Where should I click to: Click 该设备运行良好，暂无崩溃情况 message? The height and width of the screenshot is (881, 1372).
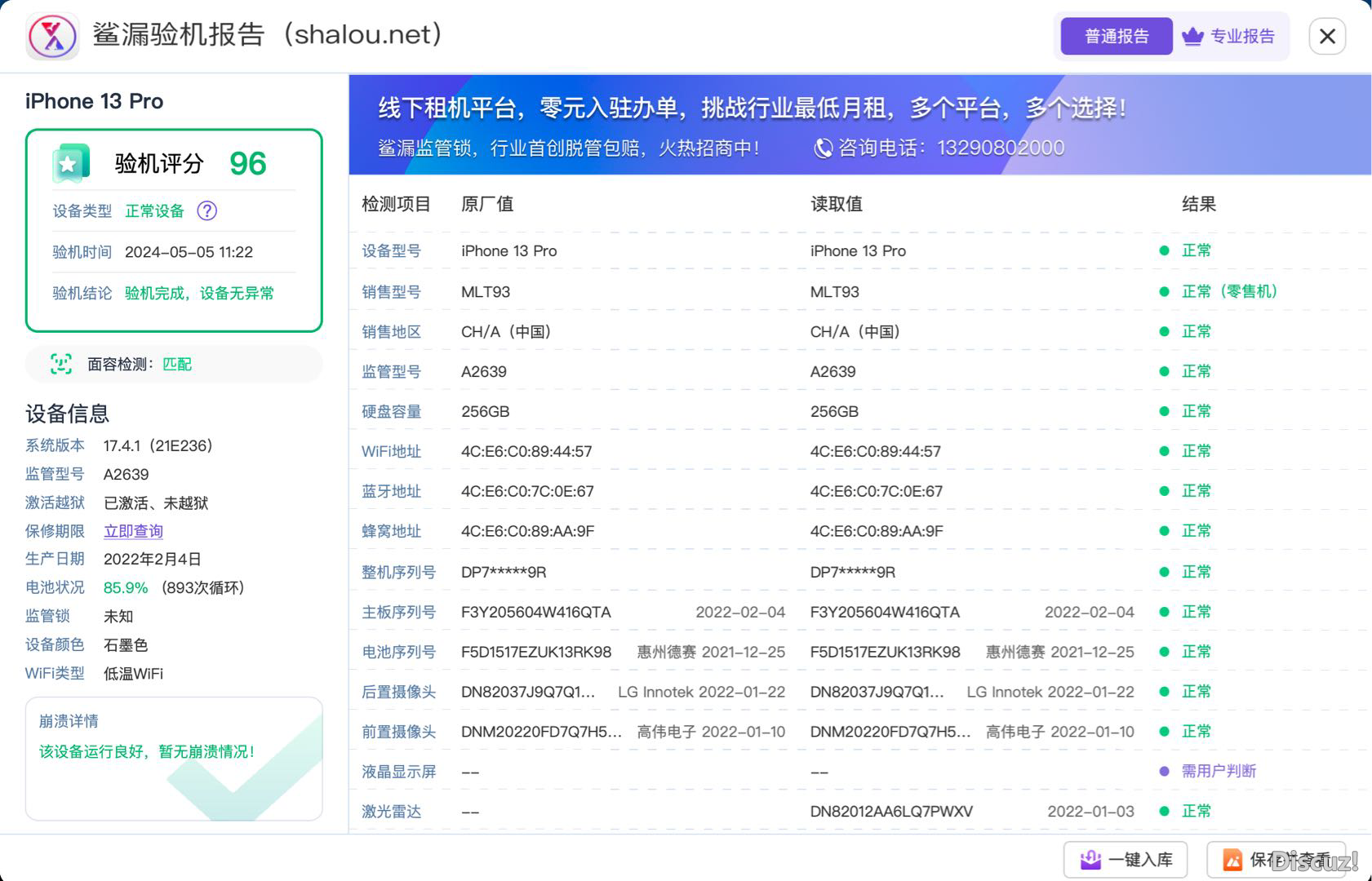click(x=147, y=751)
